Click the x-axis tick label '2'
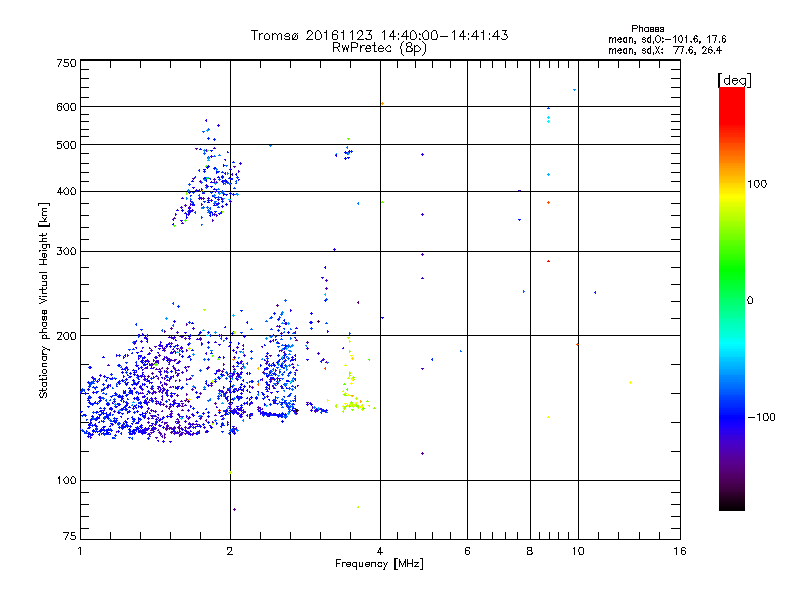Screen dimensions: 800x600 click(x=230, y=551)
